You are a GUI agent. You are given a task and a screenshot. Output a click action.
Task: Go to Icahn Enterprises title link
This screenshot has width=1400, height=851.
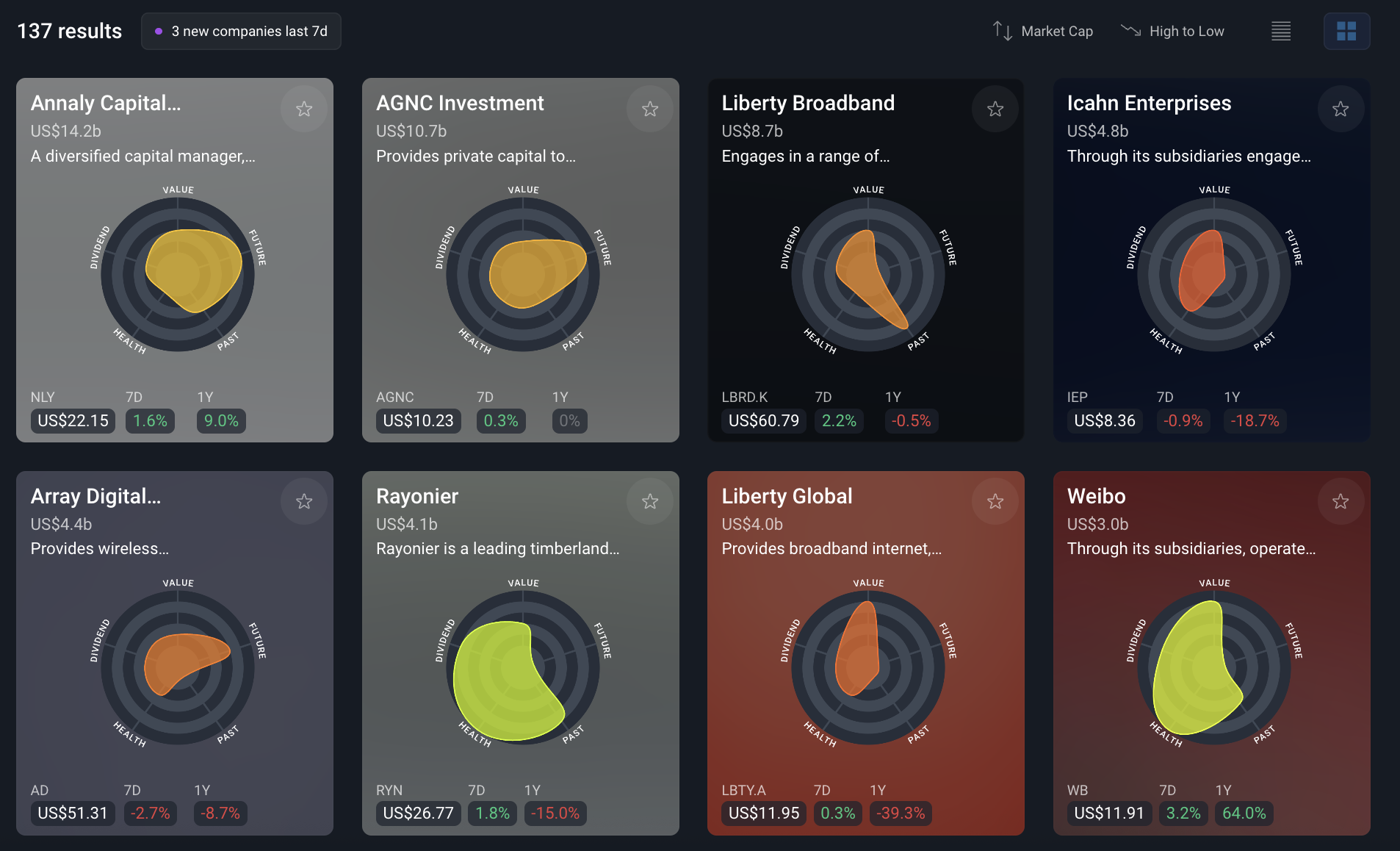(1149, 103)
